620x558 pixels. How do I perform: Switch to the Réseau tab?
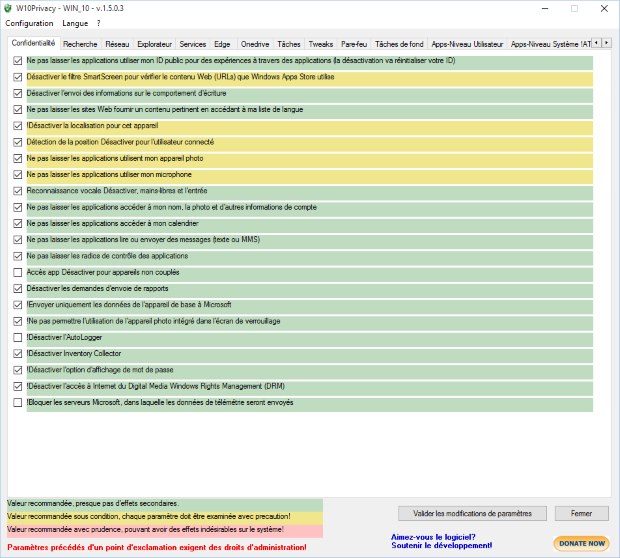tap(117, 44)
